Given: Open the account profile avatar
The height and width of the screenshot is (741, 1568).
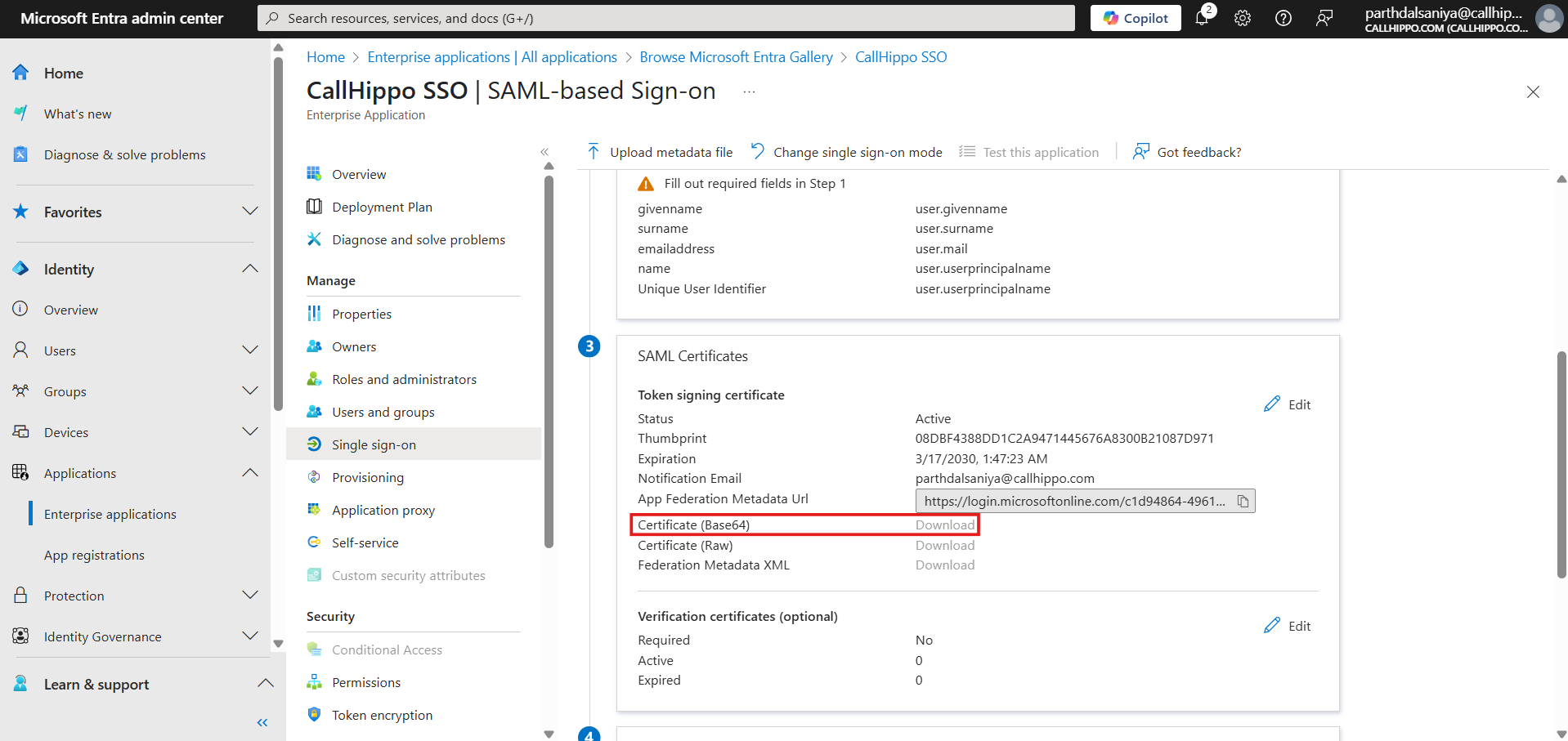Looking at the screenshot, I should [x=1548, y=18].
